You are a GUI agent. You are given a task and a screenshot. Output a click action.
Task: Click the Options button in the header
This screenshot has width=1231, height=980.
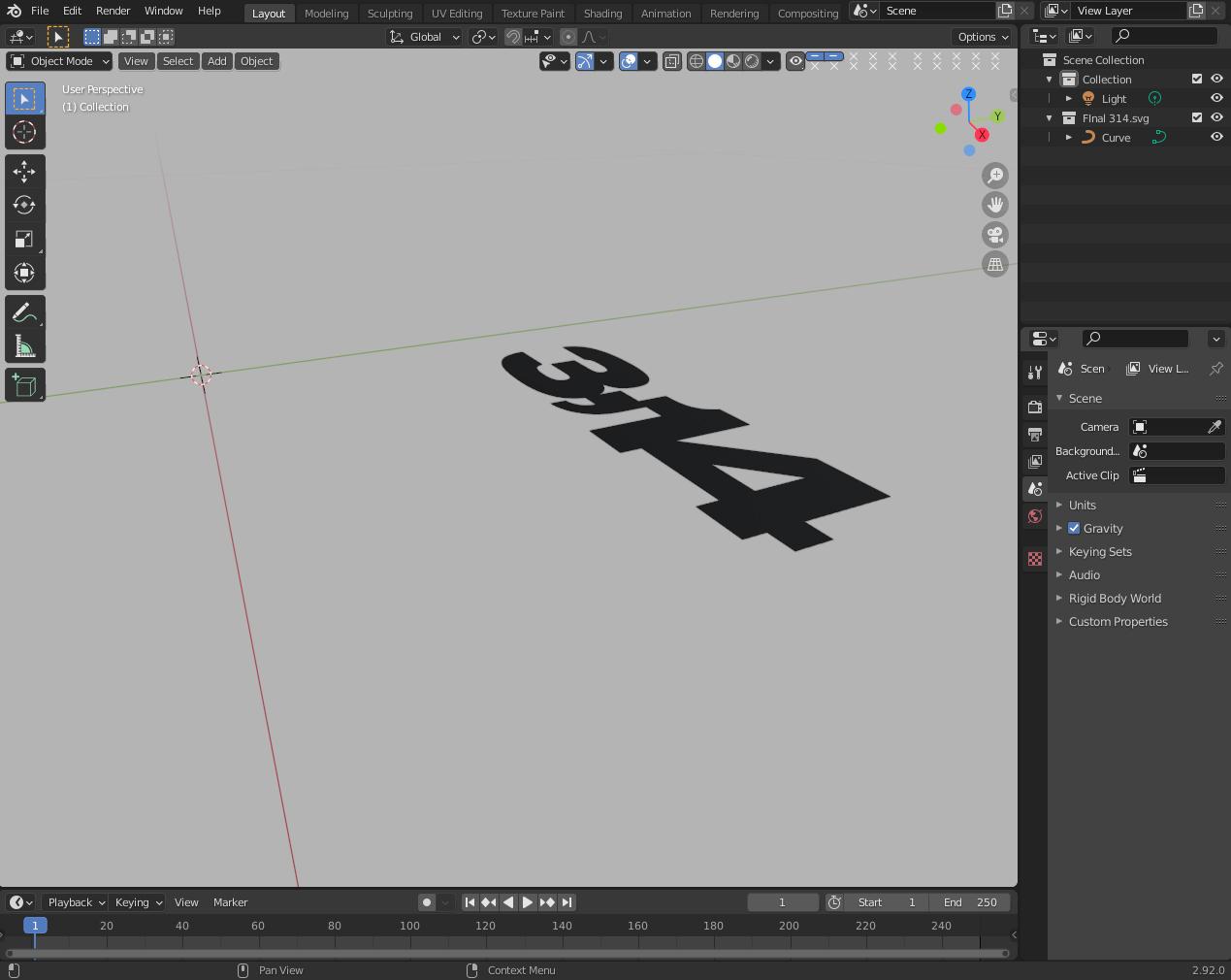982,37
